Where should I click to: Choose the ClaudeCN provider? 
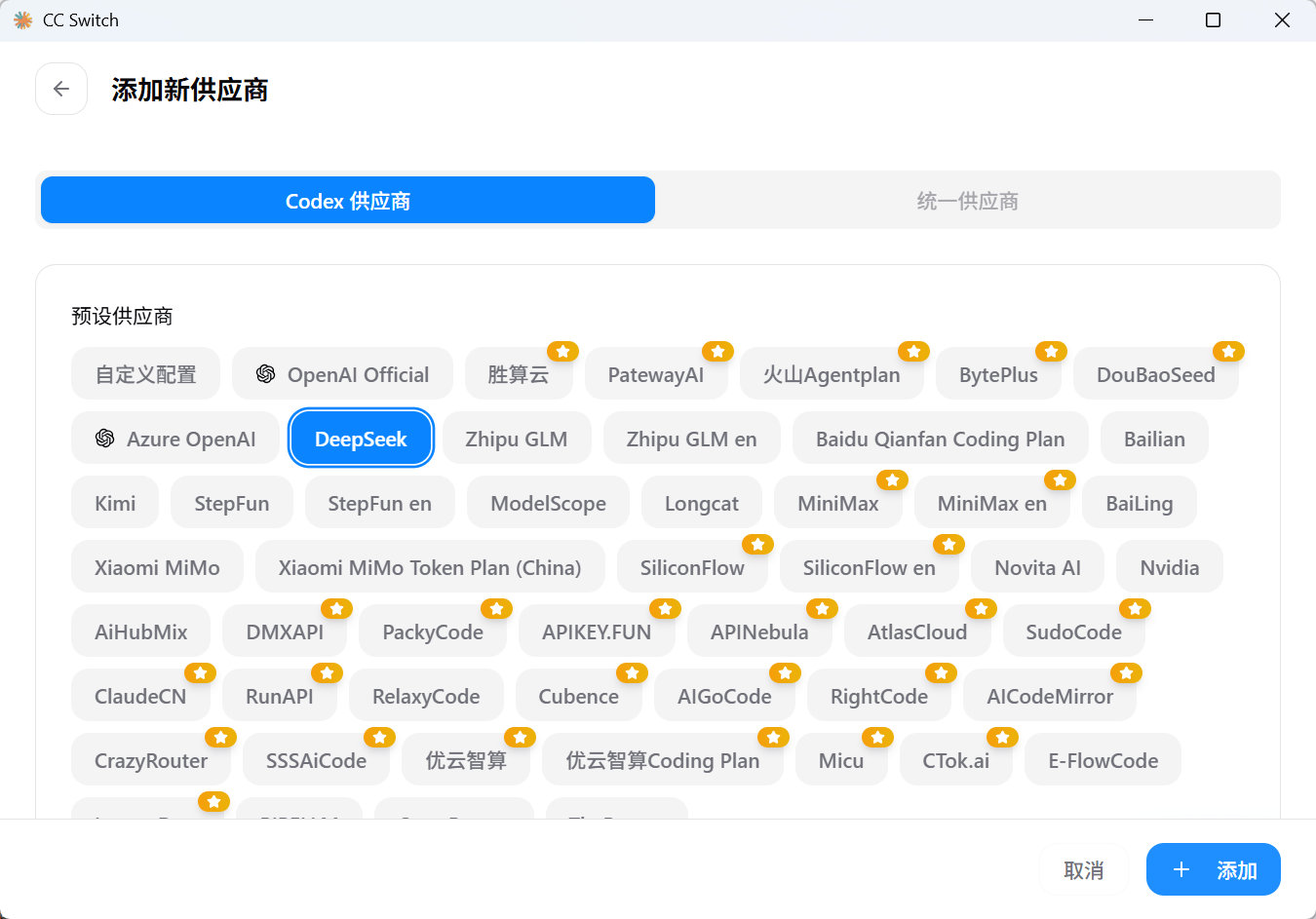pos(140,696)
